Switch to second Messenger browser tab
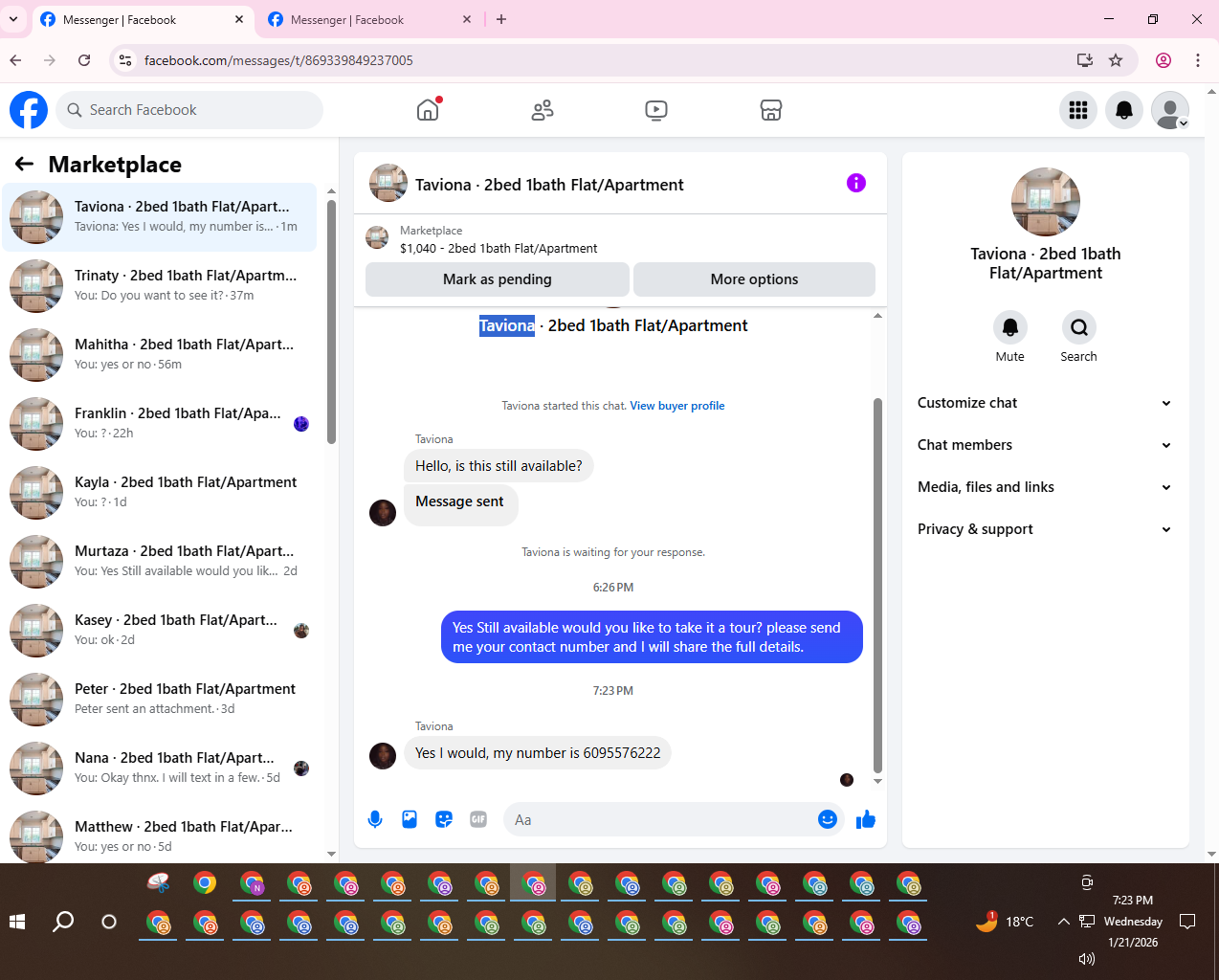The width and height of the screenshot is (1219, 980). 368,20
